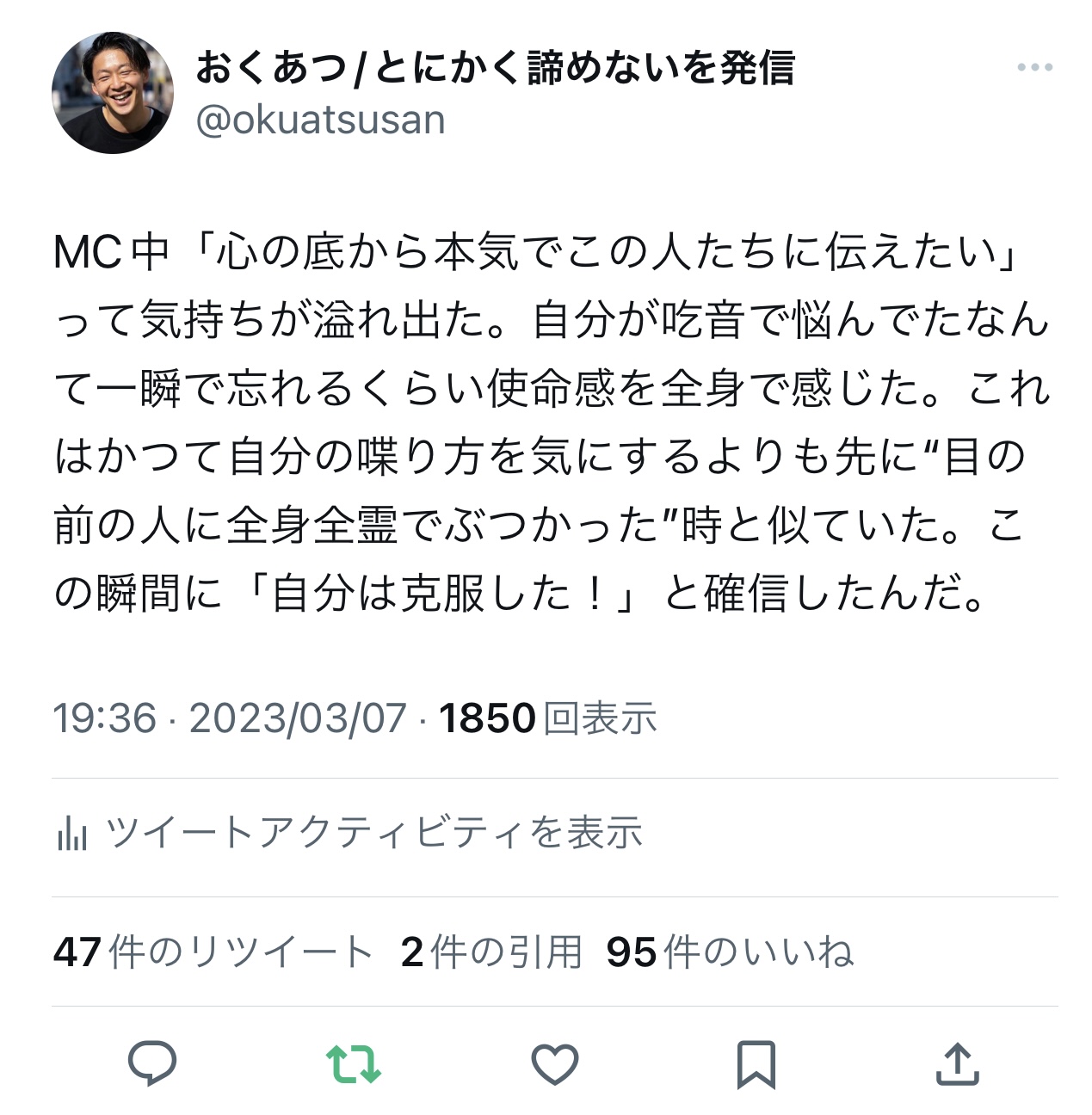
Task: Toggle the green retweet arrows icon
Action: tap(354, 1063)
